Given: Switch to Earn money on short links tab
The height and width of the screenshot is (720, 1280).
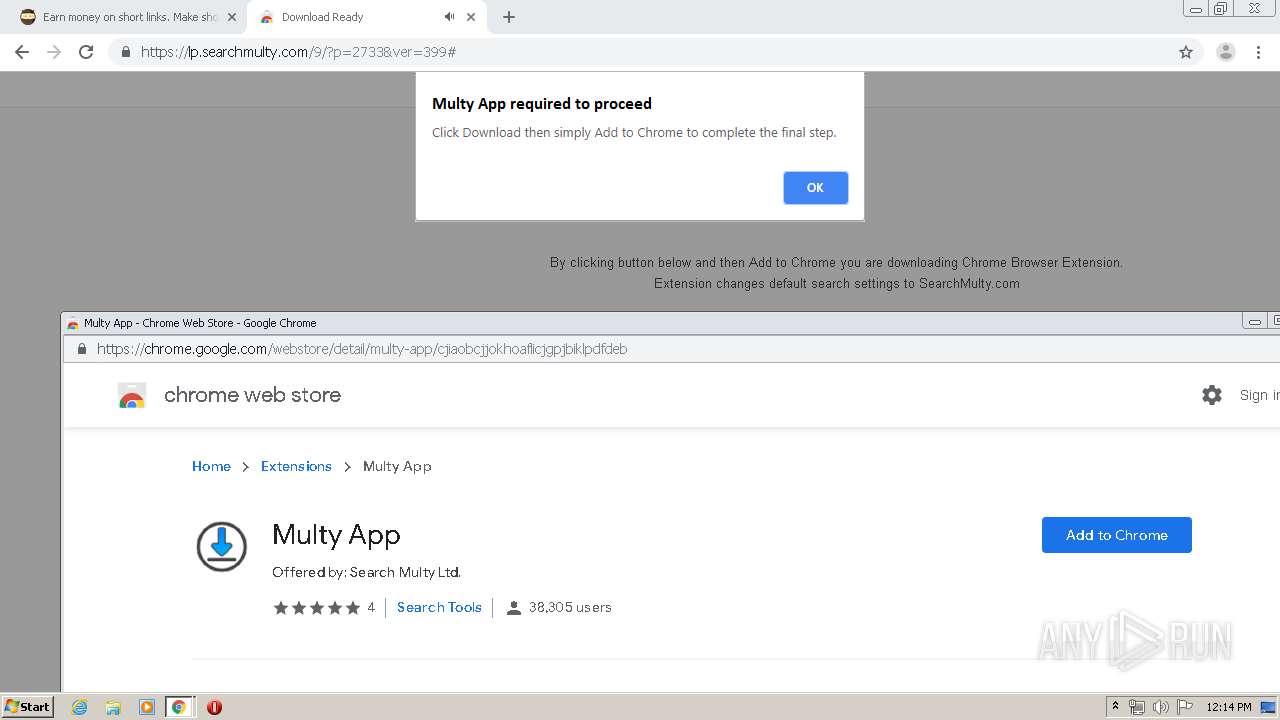Looking at the screenshot, I should tap(130, 17).
